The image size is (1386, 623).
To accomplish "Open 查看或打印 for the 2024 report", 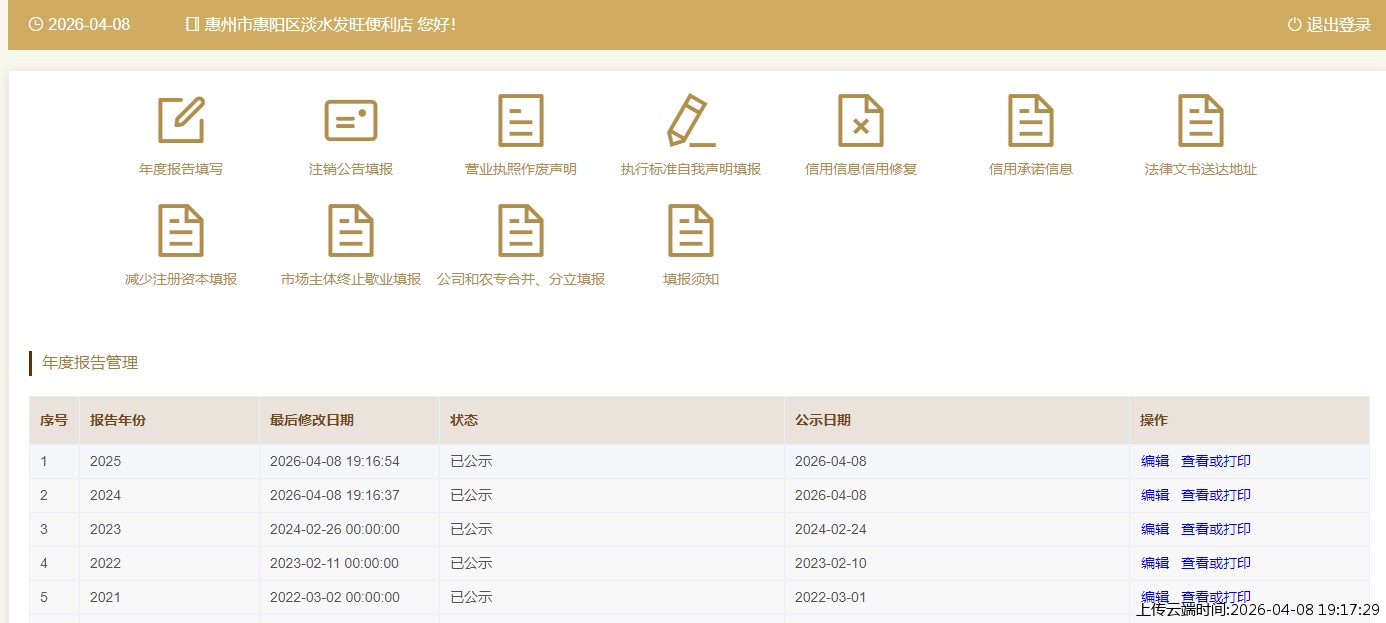I will (x=1216, y=495).
